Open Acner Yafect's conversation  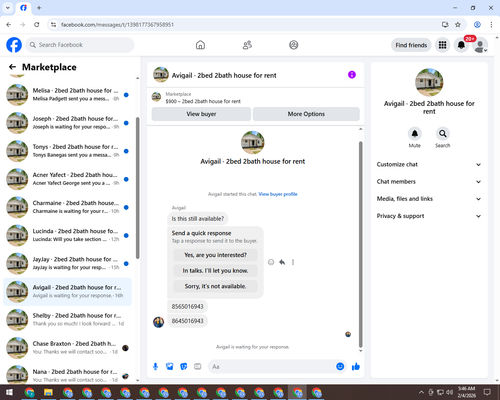67,179
